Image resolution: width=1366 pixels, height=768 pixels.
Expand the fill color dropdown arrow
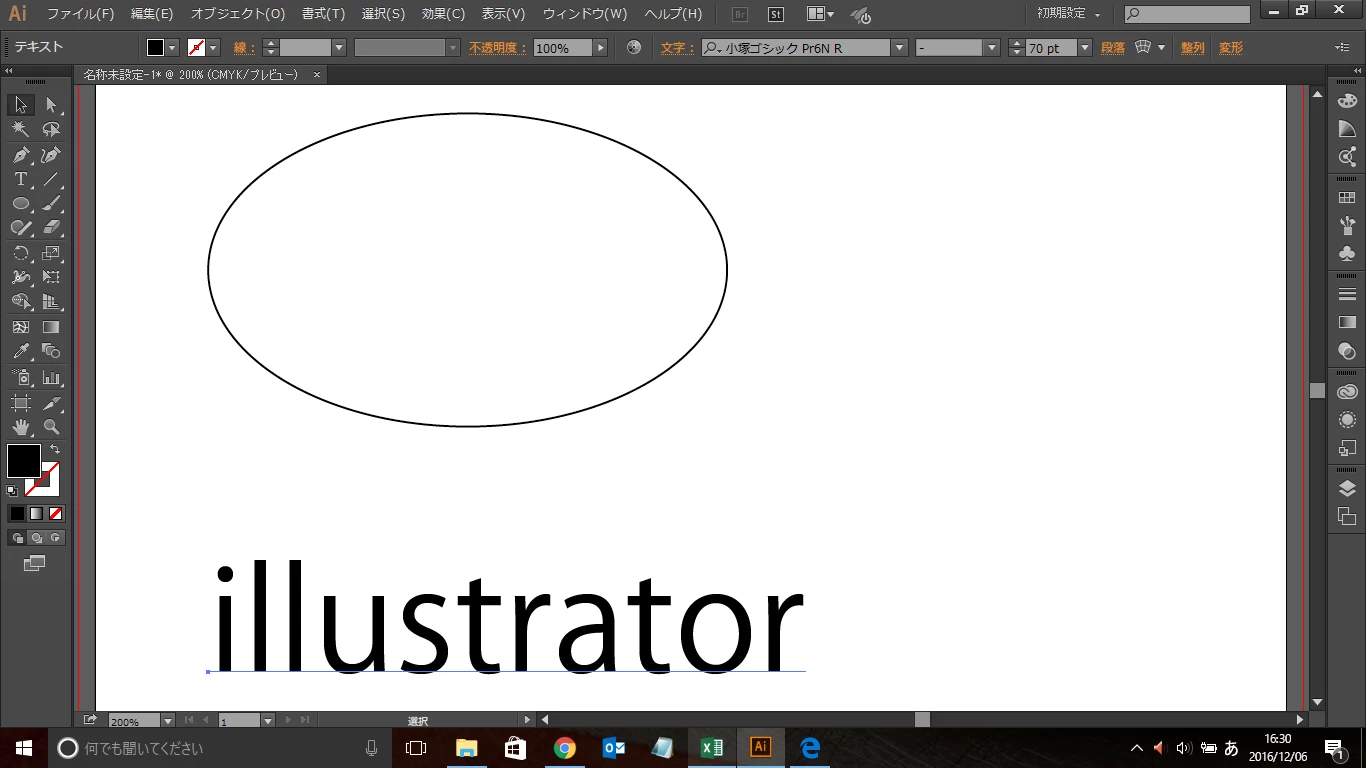point(172,48)
